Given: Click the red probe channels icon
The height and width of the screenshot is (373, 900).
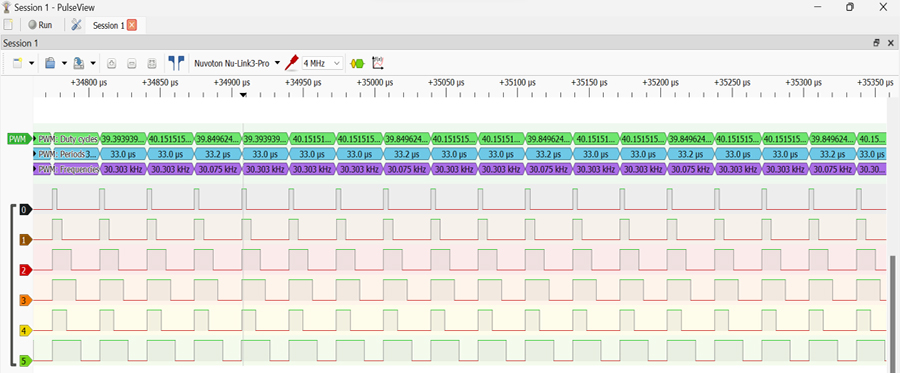Looking at the screenshot, I should [x=292, y=63].
